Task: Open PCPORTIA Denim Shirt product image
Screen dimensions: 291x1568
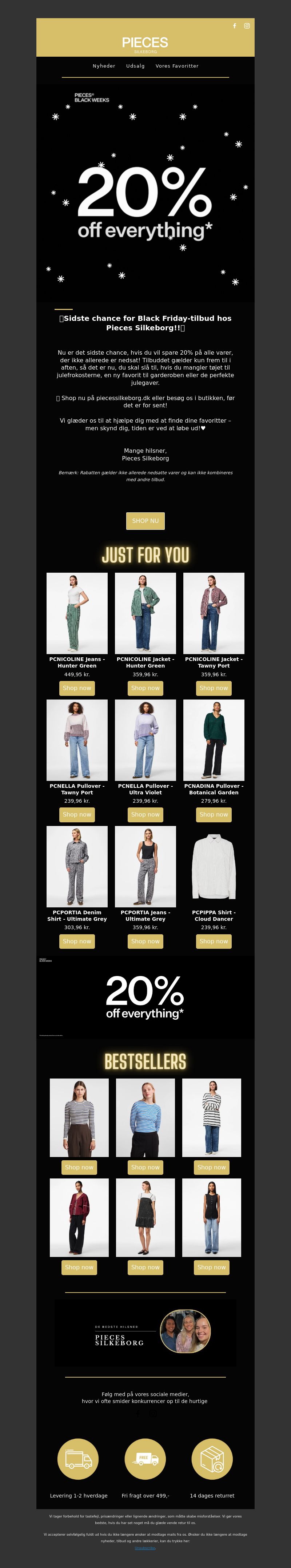Action: [77, 867]
